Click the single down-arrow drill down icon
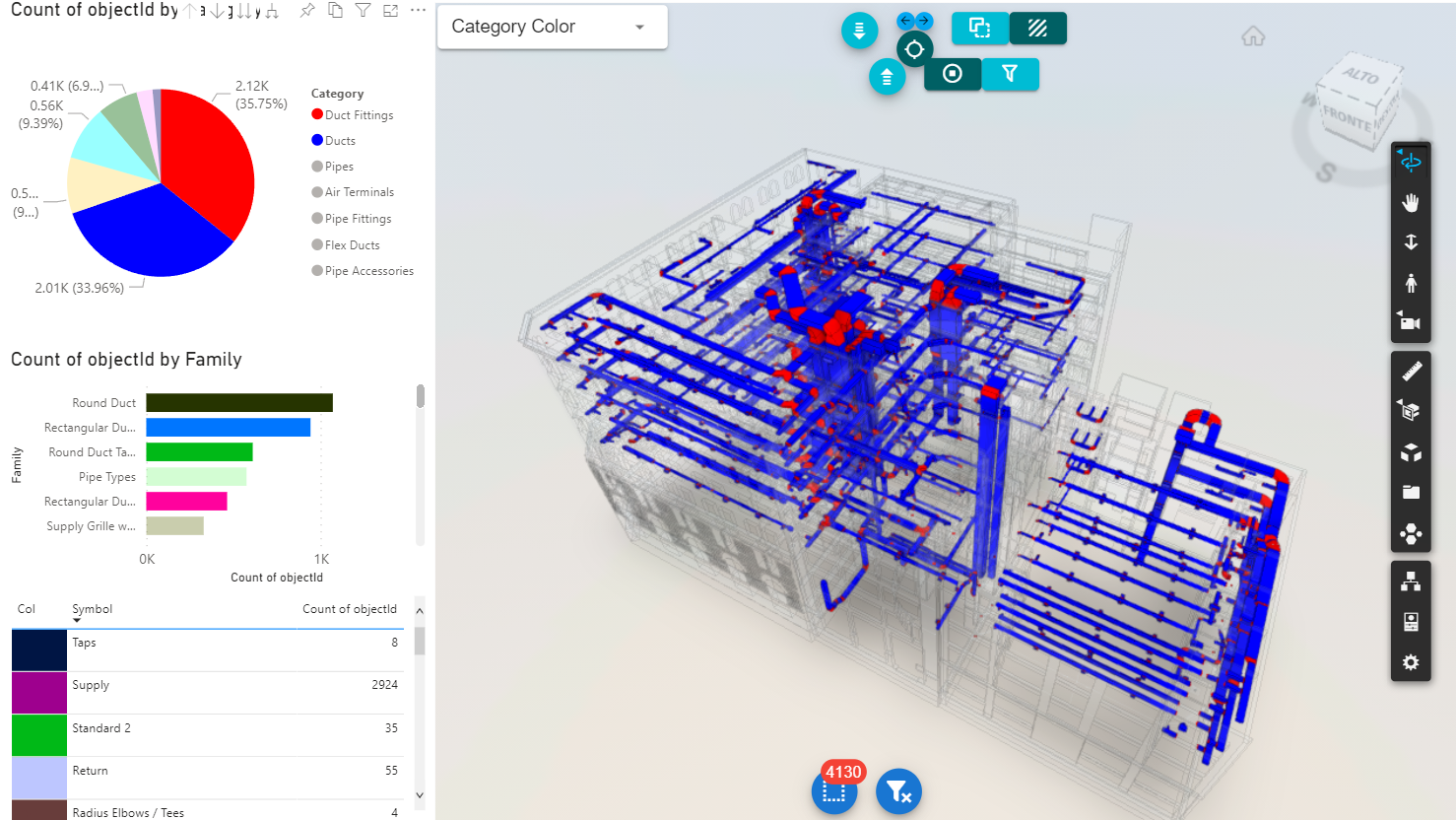 tap(217, 11)
